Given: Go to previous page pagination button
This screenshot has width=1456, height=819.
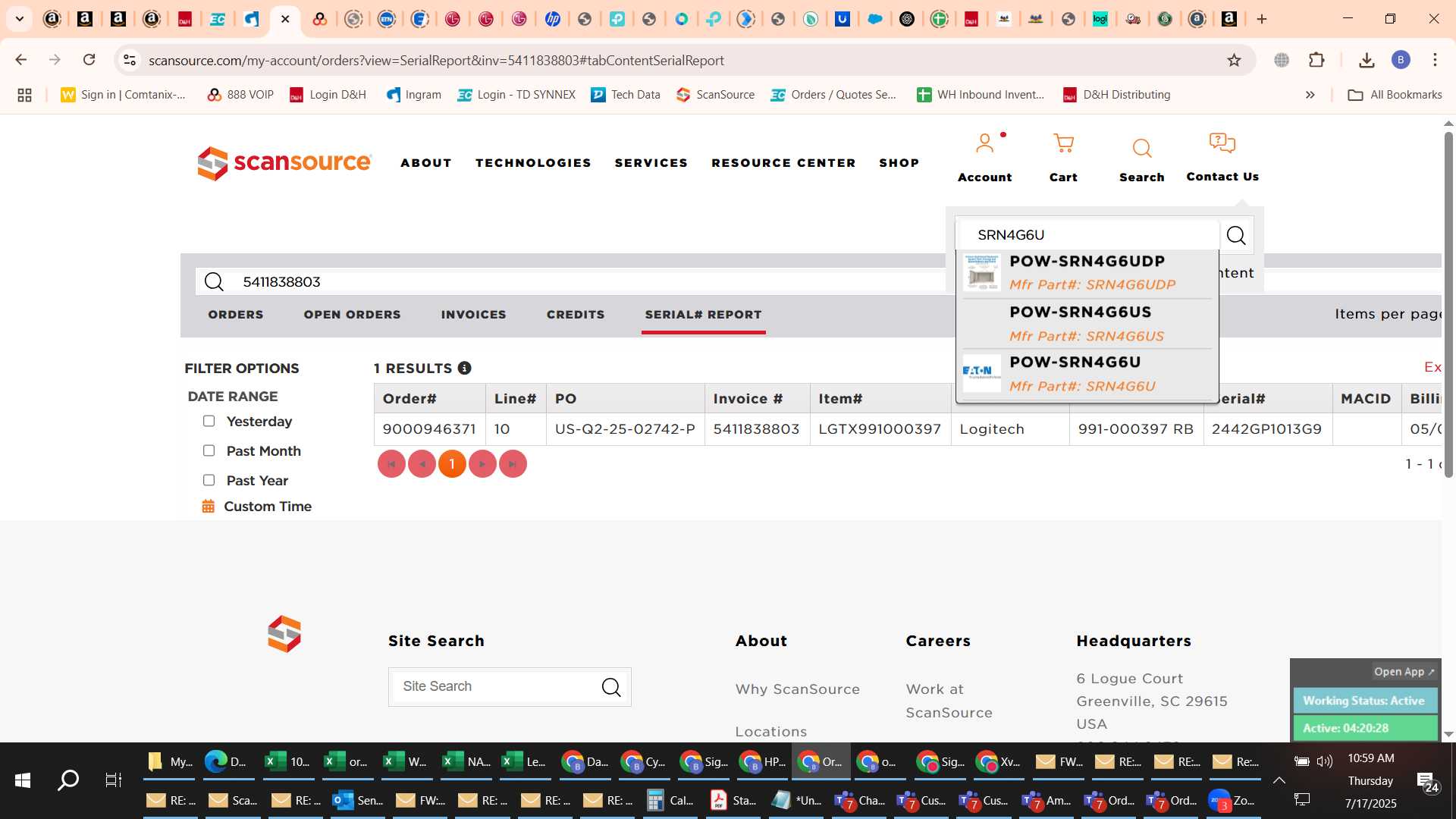Looking at the screenshot, I should pyautogui.click(x=422, y=464).
